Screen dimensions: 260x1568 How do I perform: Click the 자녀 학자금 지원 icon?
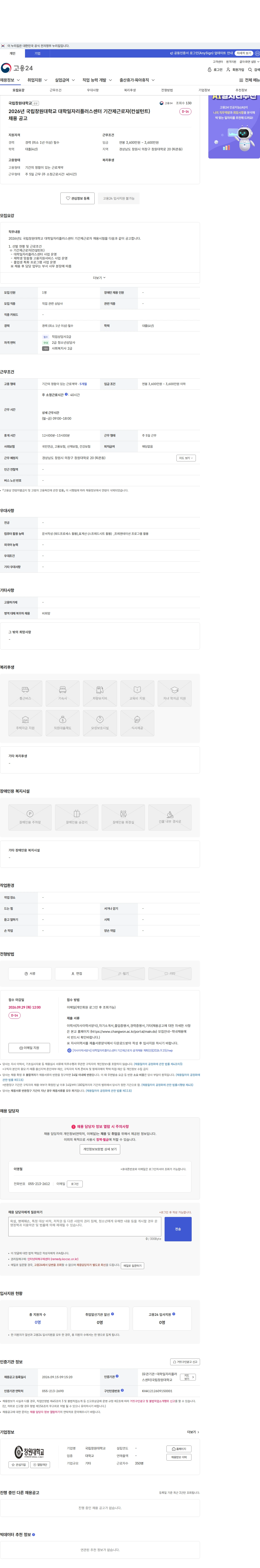pyautogui.click(x=174, y=693)
